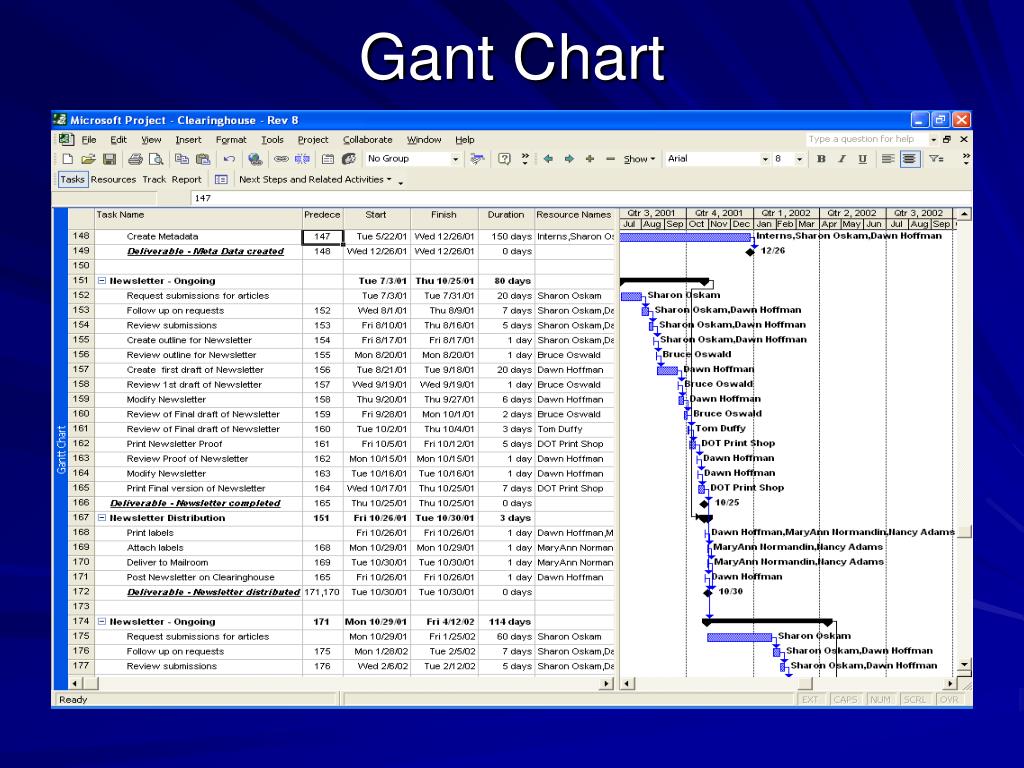
Task: Open Print Preview icon
Action: (x=155, y=159)
